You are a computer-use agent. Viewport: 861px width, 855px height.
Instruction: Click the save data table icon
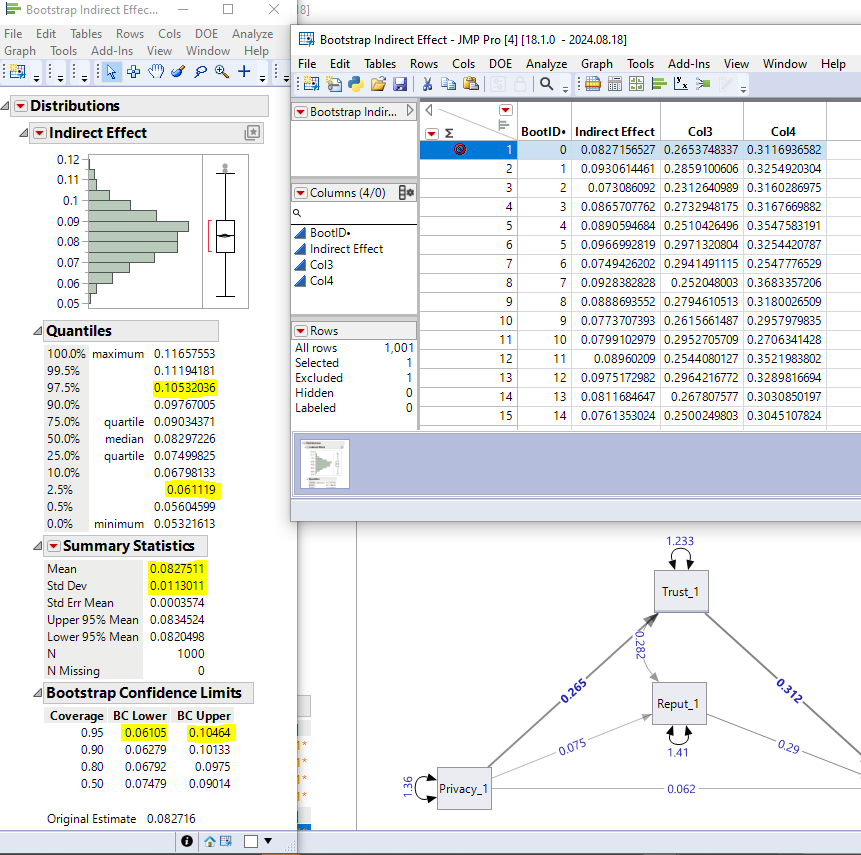click(400, 85)
